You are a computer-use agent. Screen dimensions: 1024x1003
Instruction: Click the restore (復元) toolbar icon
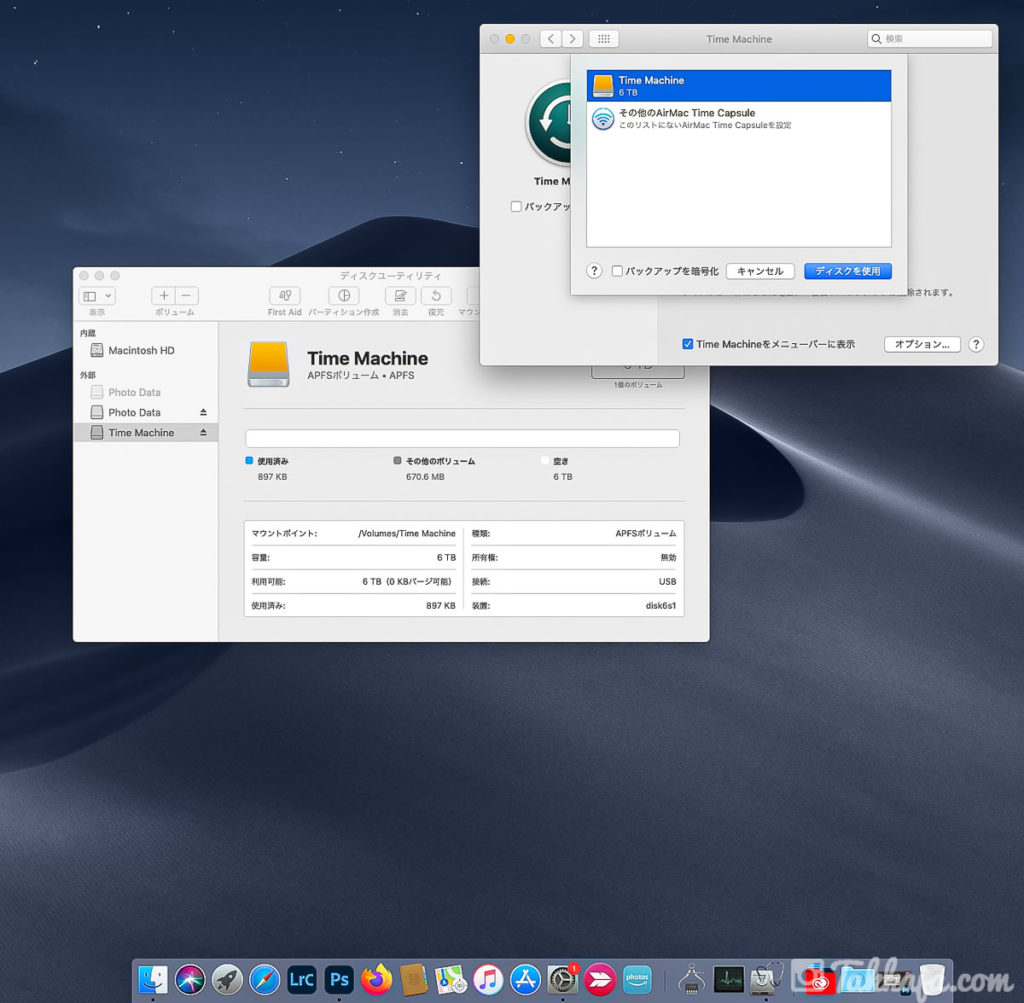(436, 296)
